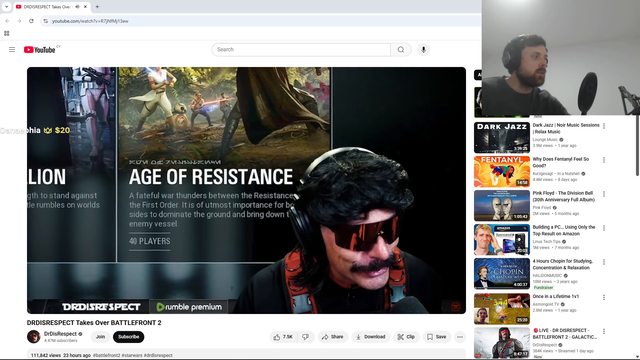Go back with the browser back arrow

[7, 21]
